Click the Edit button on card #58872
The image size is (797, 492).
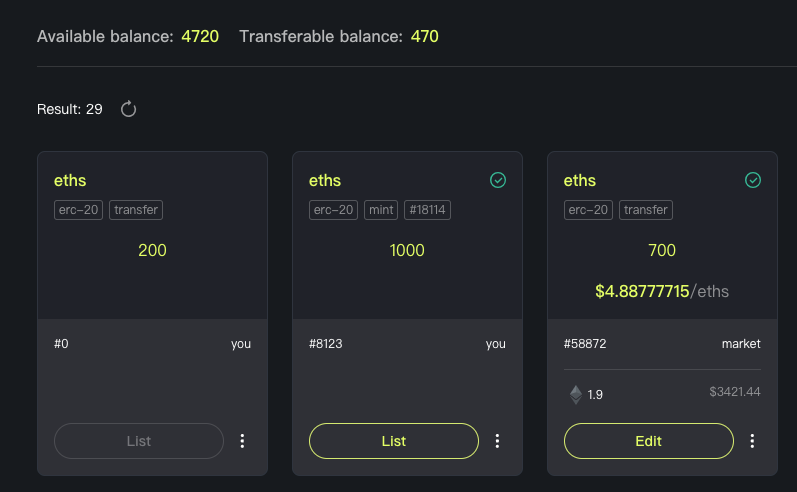[x=649, y=441]
